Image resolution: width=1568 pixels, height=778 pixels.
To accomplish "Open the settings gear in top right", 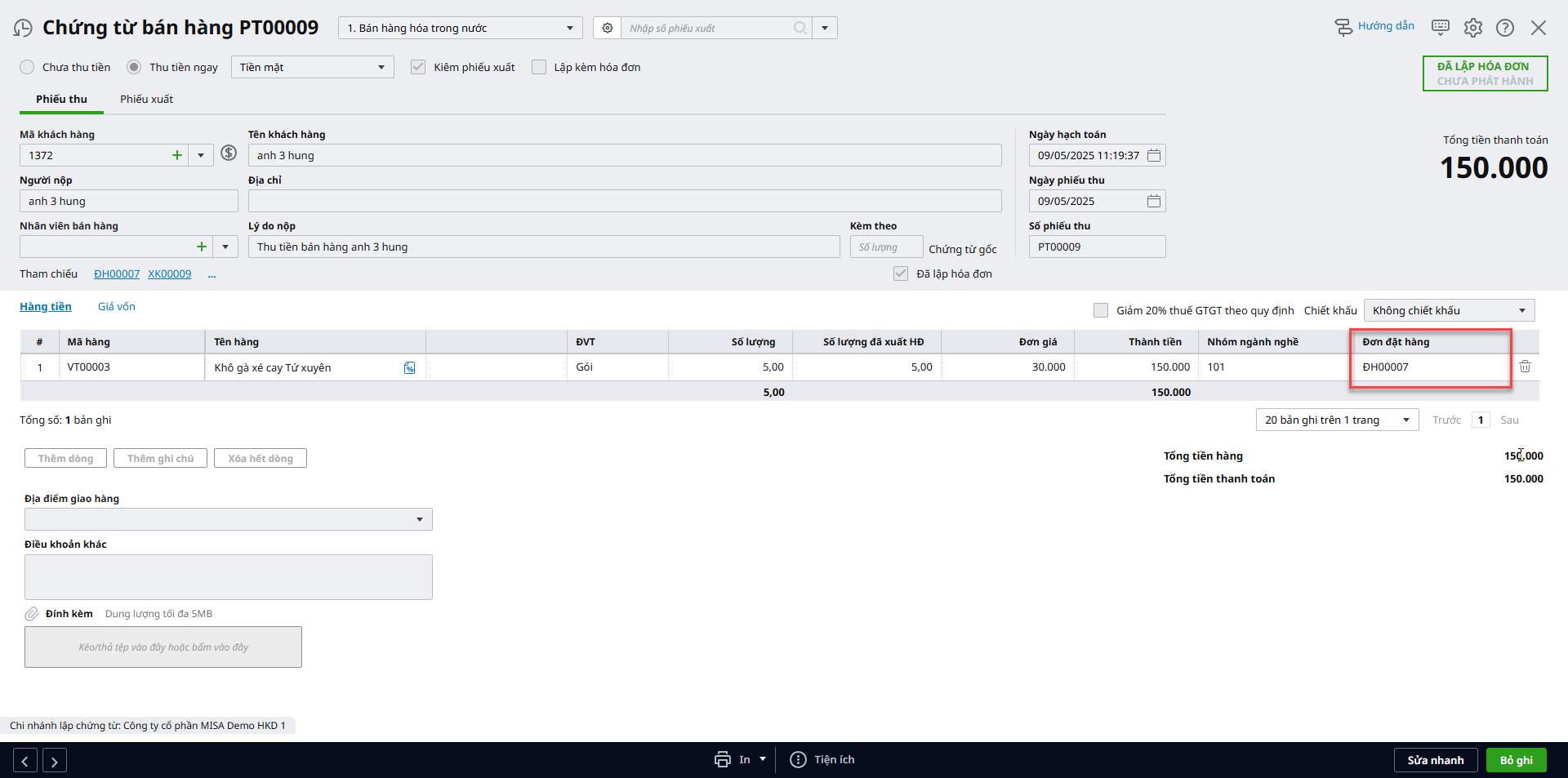I will pos(1472,28).
